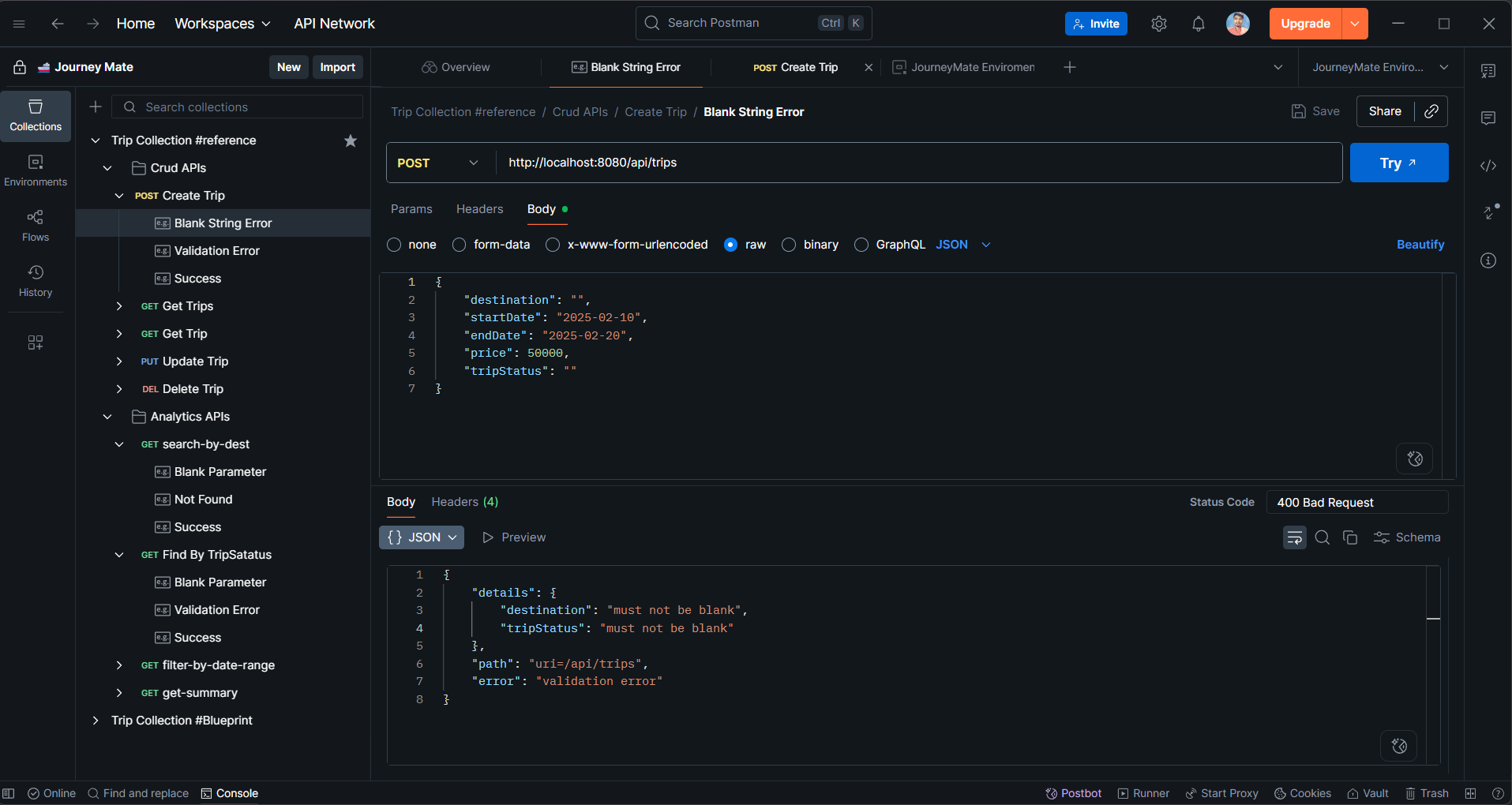Choose the none body type
This screenshot has height=805, width=1512.
pyautogui.click(x=394, y=245)
